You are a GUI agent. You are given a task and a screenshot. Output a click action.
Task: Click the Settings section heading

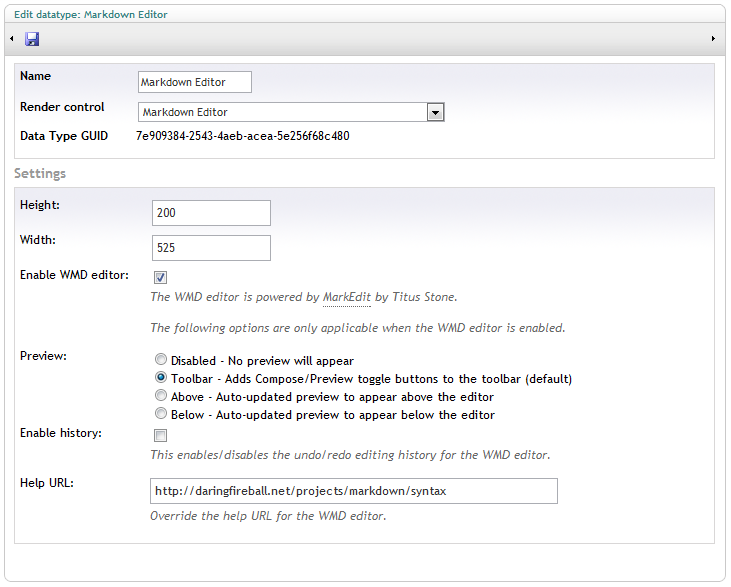pyautogui.click(x=40, y=173)
